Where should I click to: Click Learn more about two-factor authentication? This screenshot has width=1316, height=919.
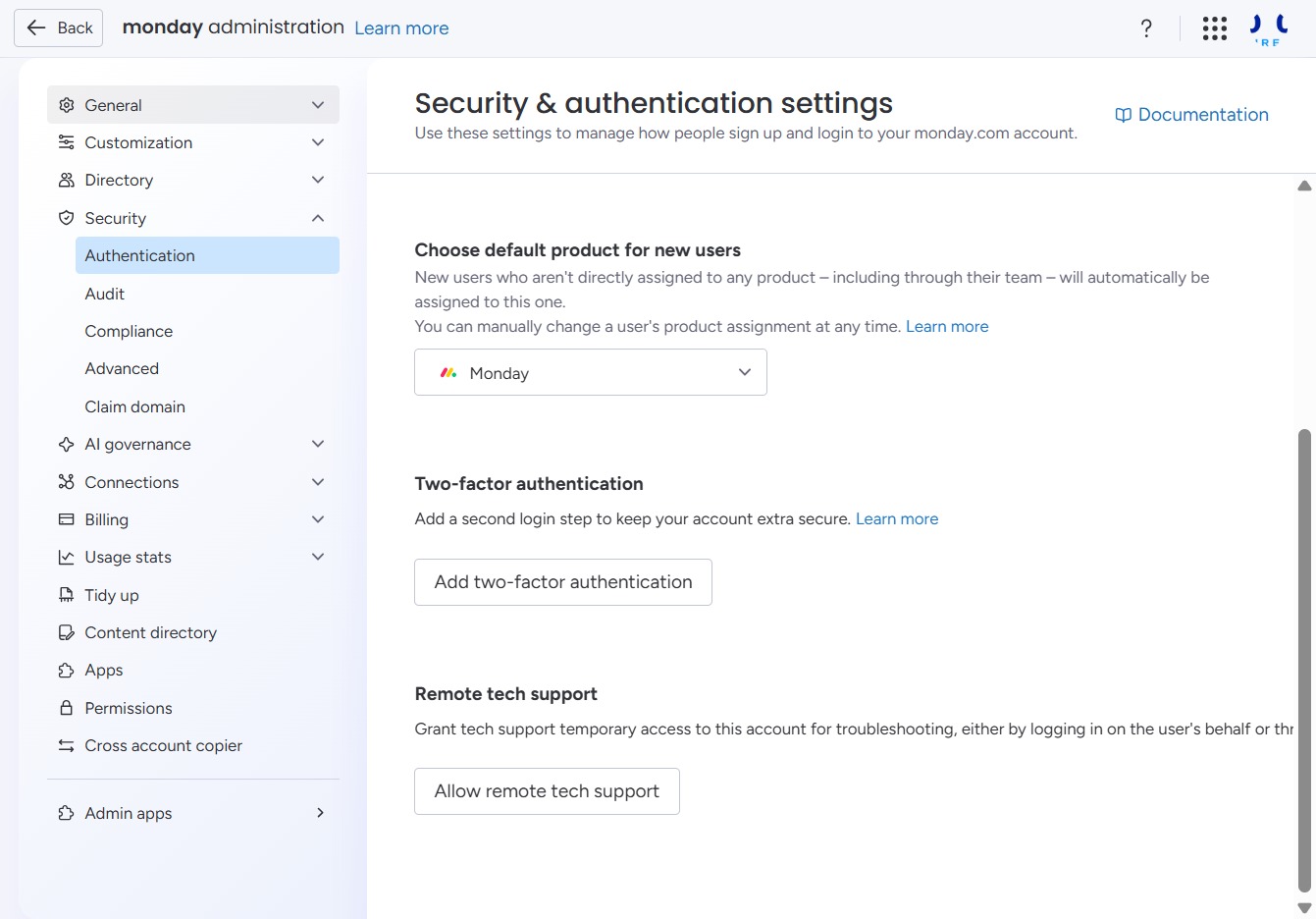pyautogui.click(x=897, y=518)
